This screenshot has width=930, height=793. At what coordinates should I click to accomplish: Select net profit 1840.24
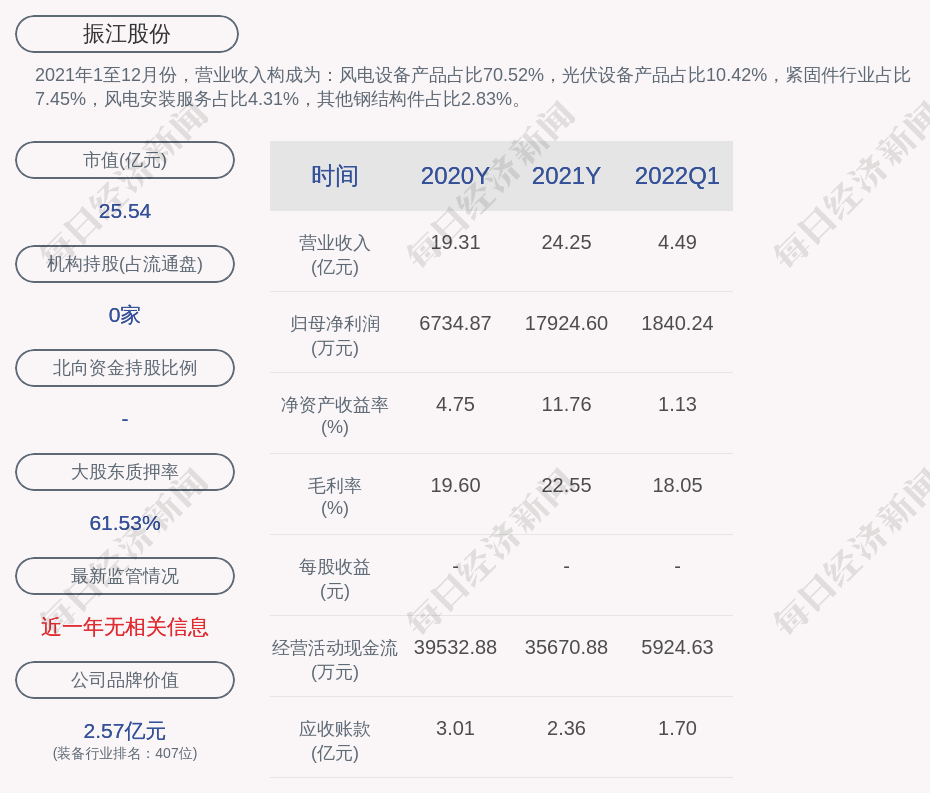point(677,323)
